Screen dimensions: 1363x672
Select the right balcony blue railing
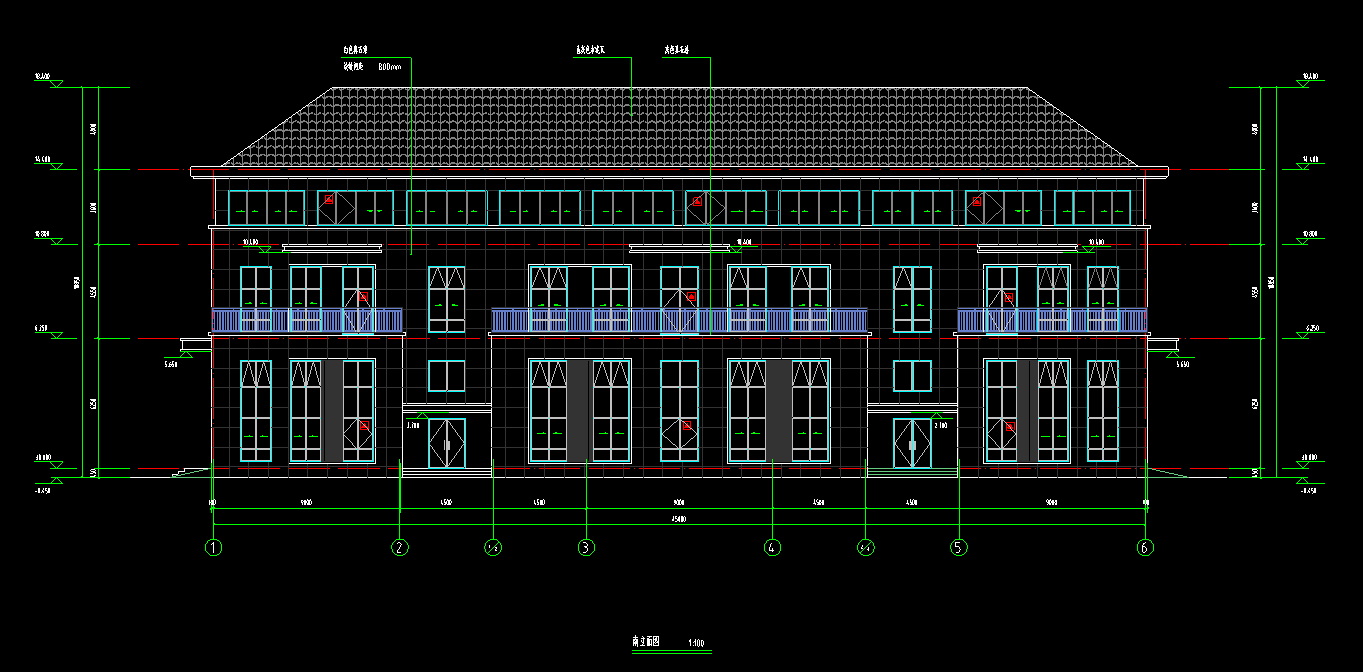coord(1052,320)
